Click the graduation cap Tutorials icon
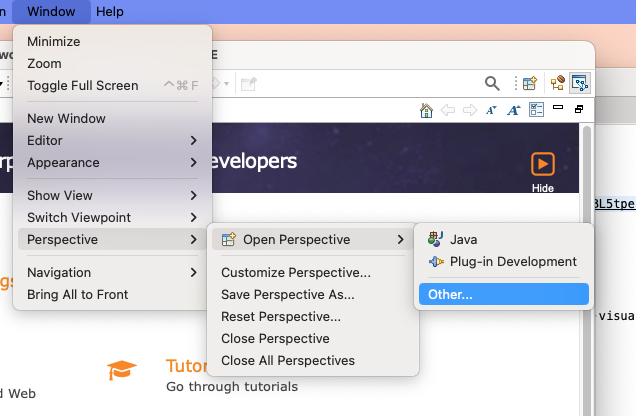 [x=122, y=370]
